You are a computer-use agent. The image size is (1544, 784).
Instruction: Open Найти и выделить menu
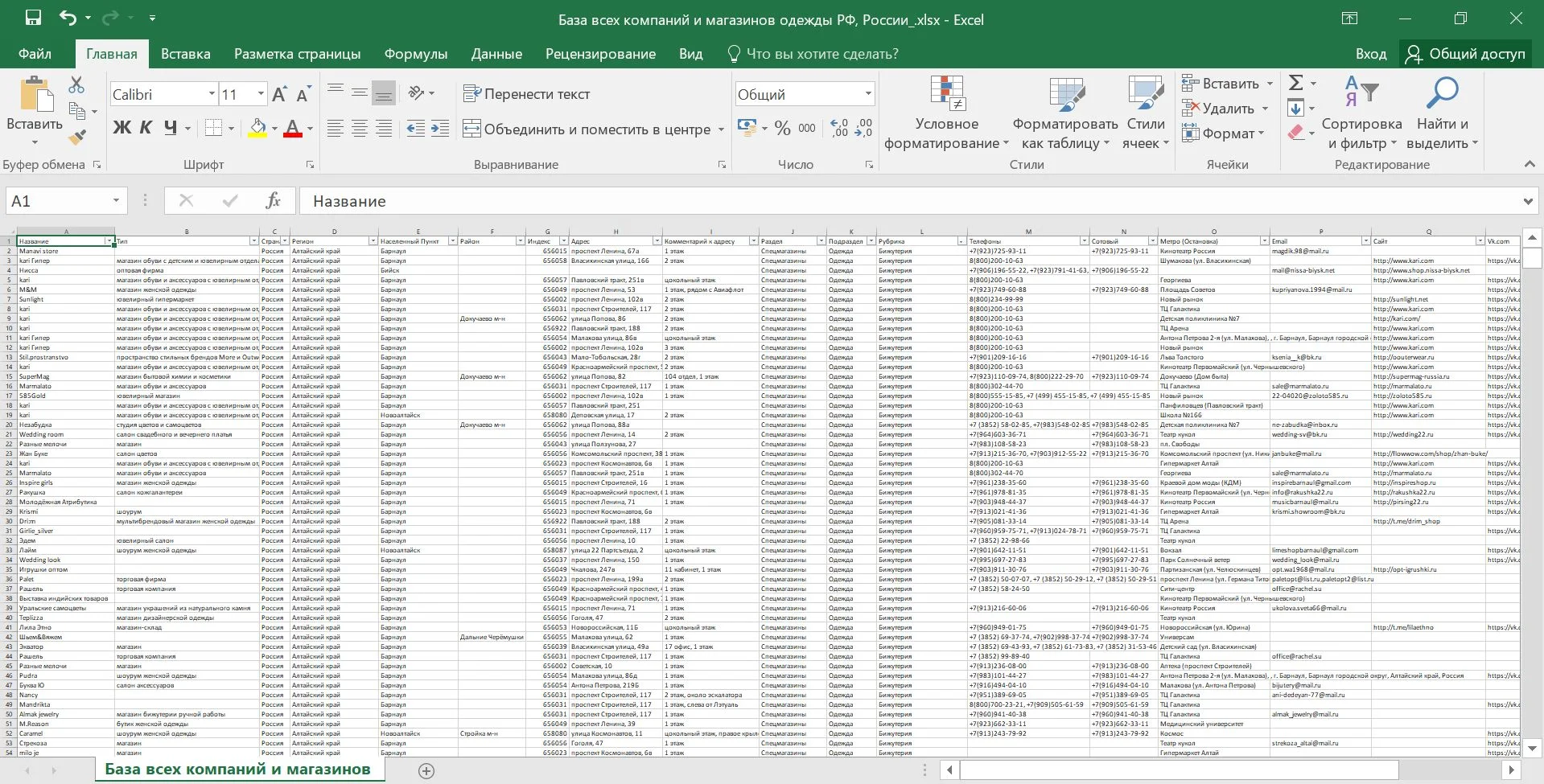click(x=1442, y=113)
